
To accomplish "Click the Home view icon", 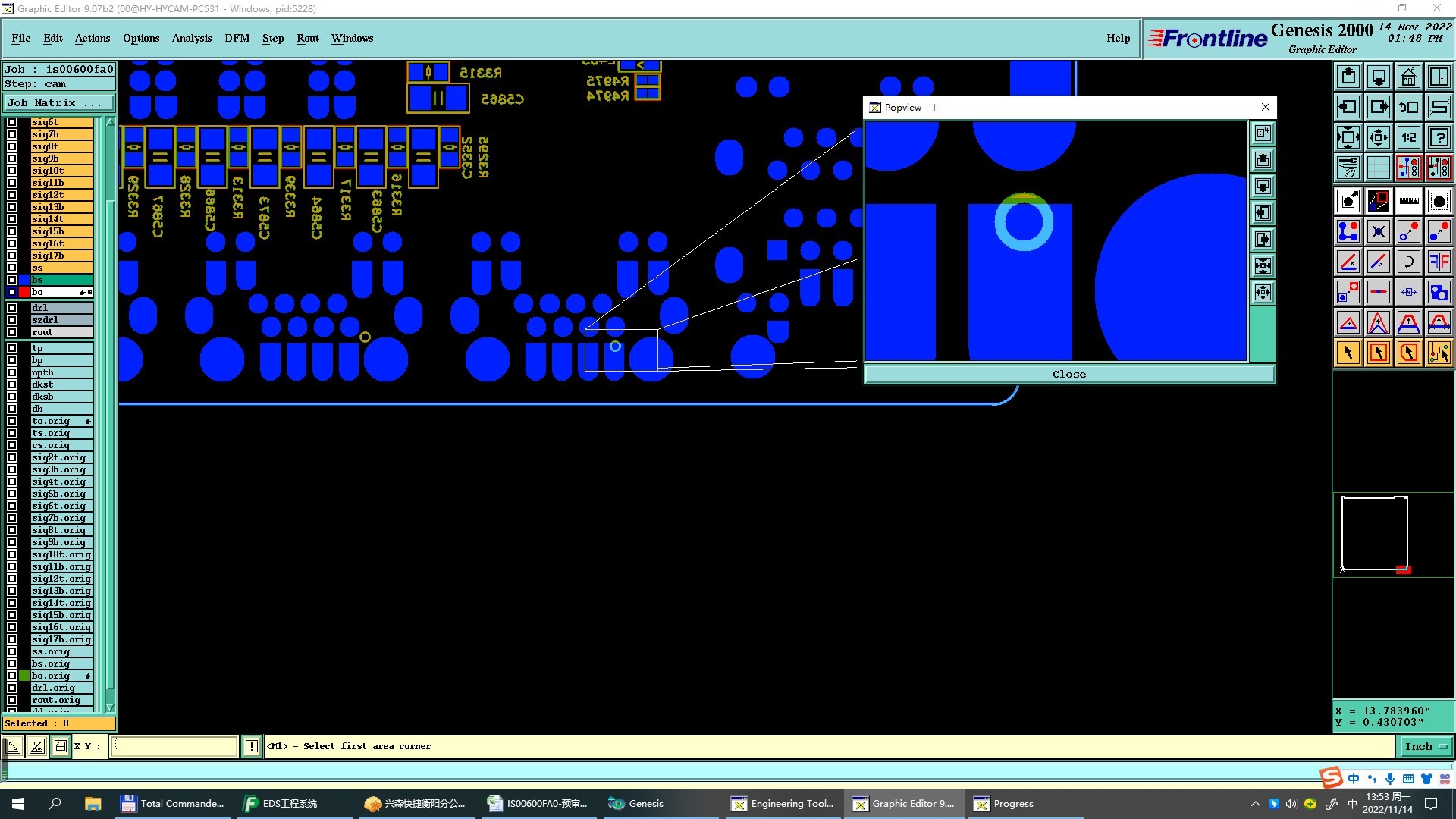I will 1408,77.
